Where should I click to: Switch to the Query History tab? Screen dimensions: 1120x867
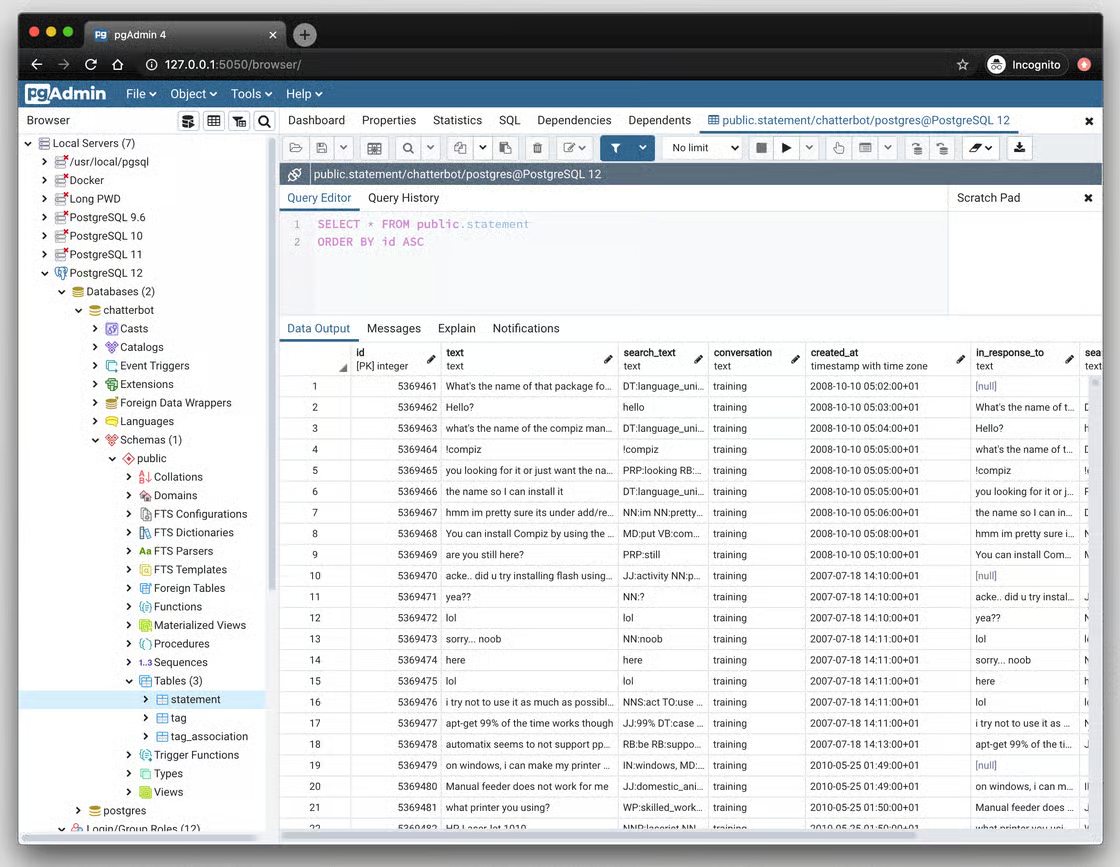[x=404, y=198]
